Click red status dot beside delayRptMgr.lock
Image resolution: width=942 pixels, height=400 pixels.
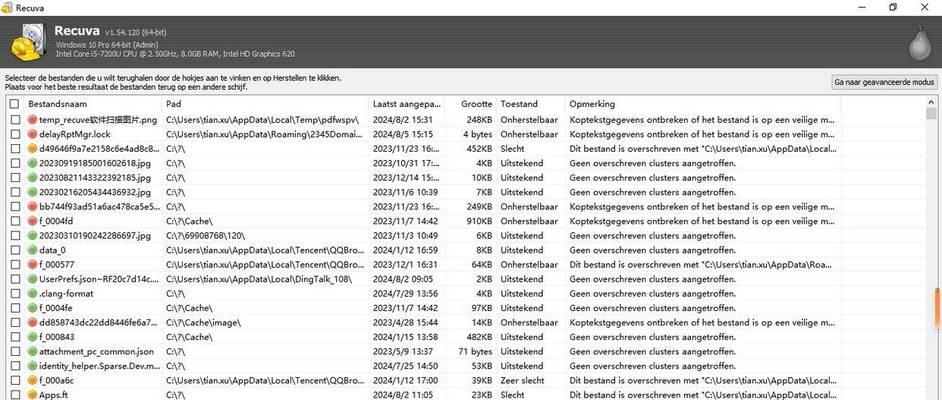click(x=32, y=134)
